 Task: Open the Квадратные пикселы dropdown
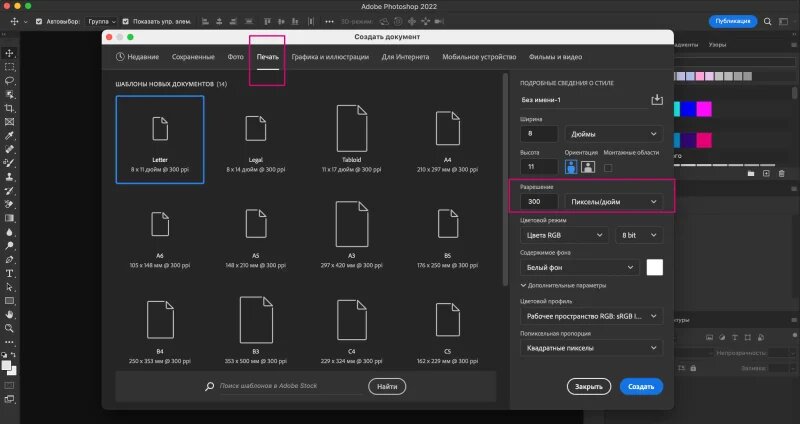click(x=591, y=348)
